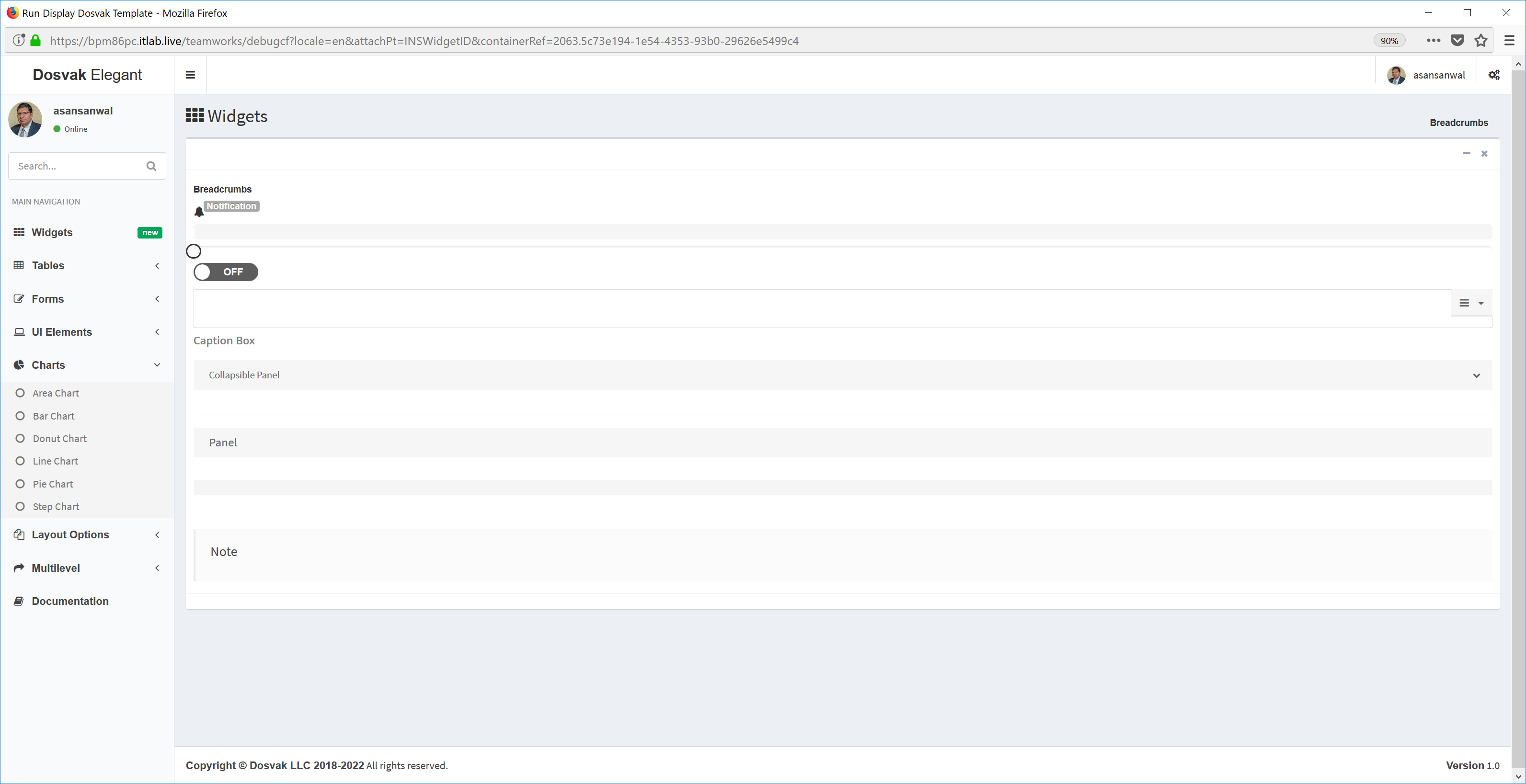Click header user avatar image
The height and width of the screenshot is (784, 1526).
(x=1396, y=75)
